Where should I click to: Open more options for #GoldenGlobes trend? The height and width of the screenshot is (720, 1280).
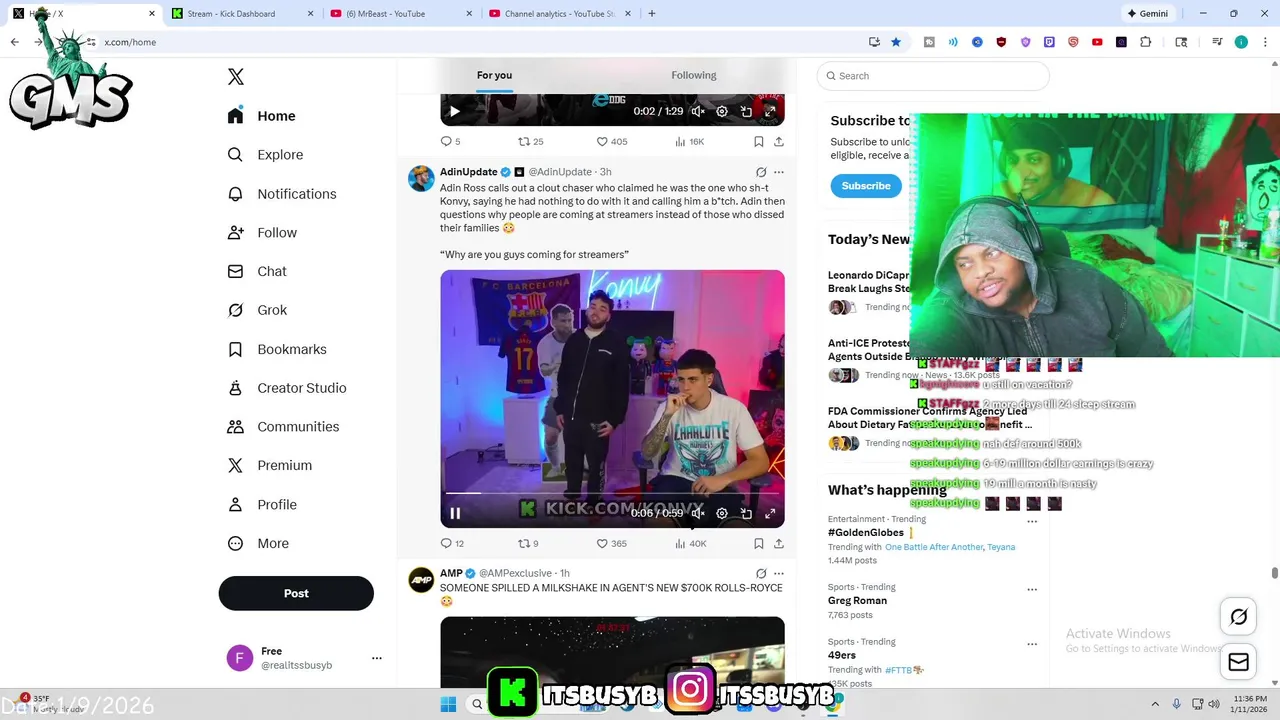pos(1032,521)
